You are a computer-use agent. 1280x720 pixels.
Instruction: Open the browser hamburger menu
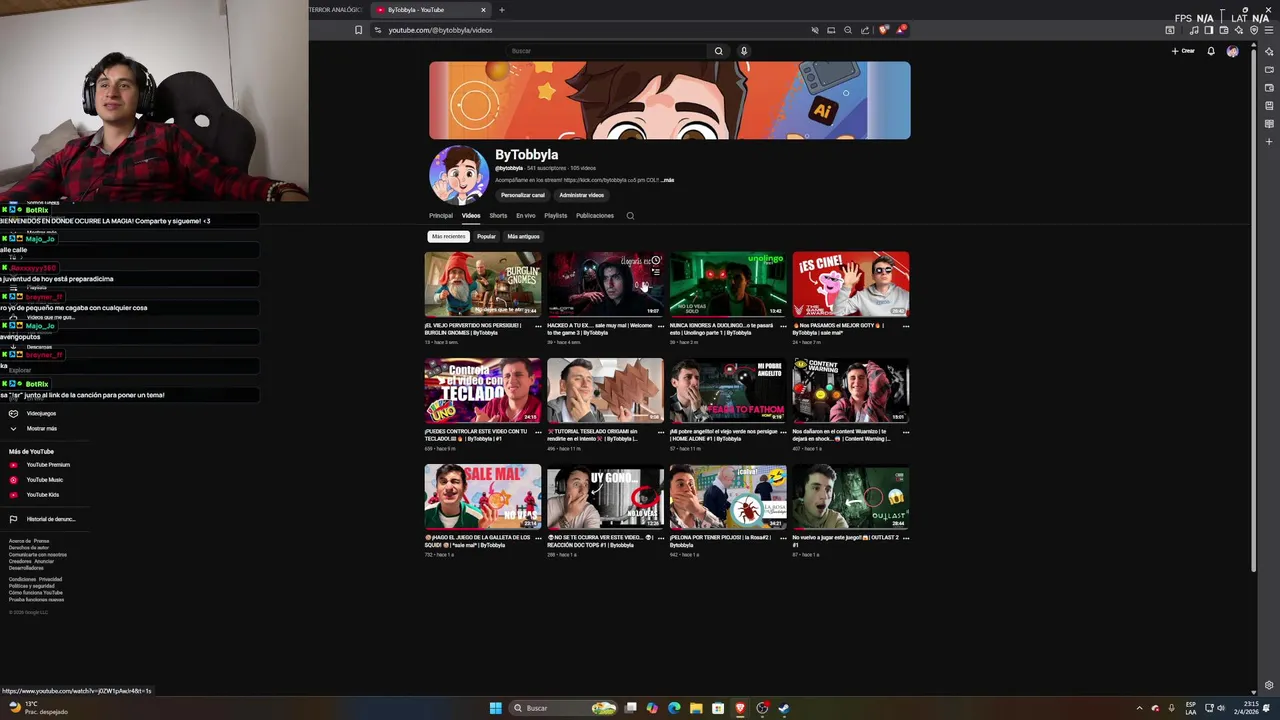click(1269, 30)
